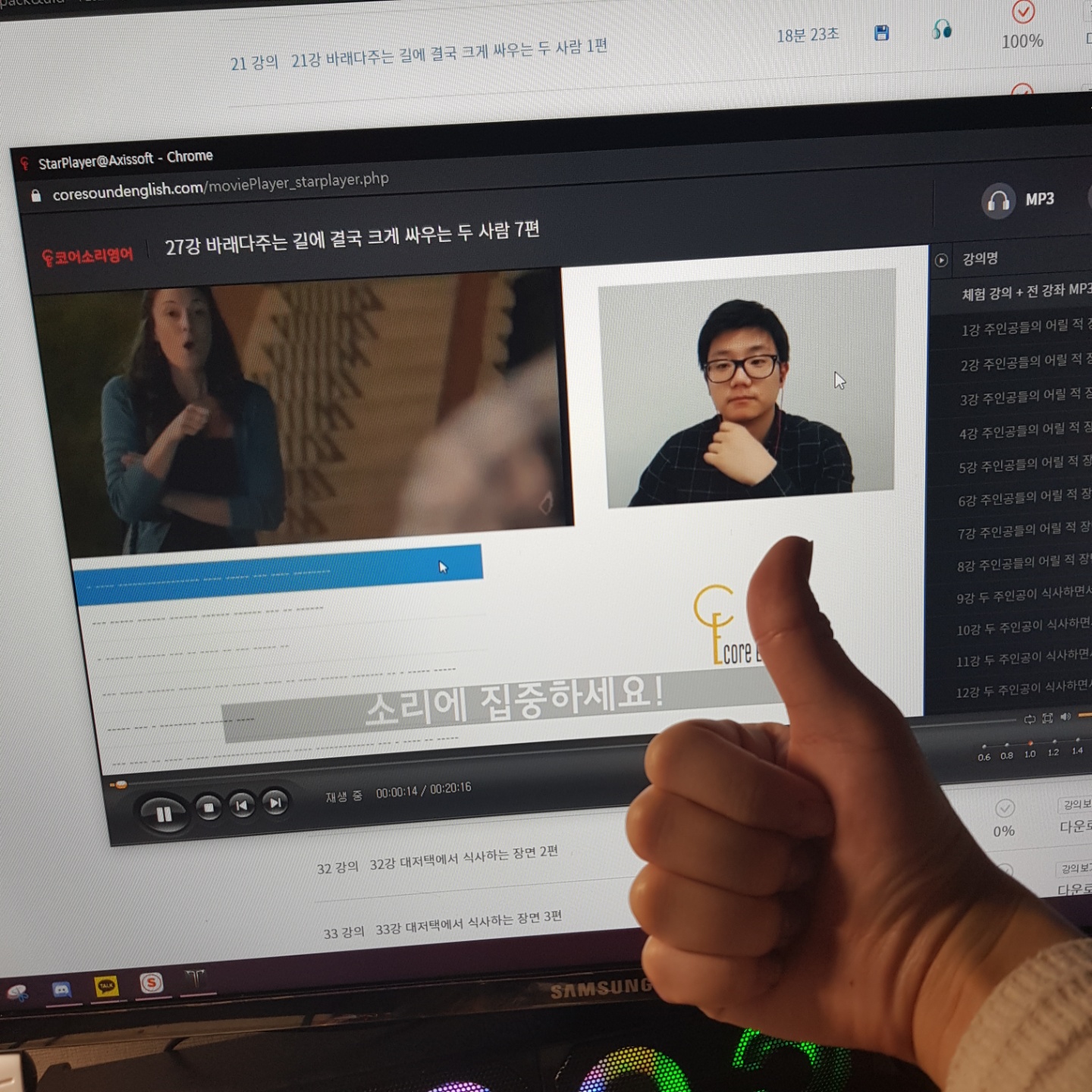Pause the lecture video playback
Image resolution: width=1092 pixels, height=1092 pixels.
162,814
